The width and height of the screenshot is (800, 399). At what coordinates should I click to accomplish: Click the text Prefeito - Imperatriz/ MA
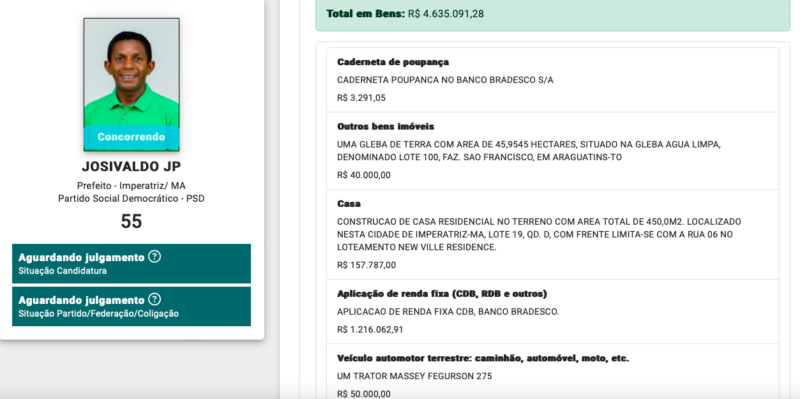[132, 186]
